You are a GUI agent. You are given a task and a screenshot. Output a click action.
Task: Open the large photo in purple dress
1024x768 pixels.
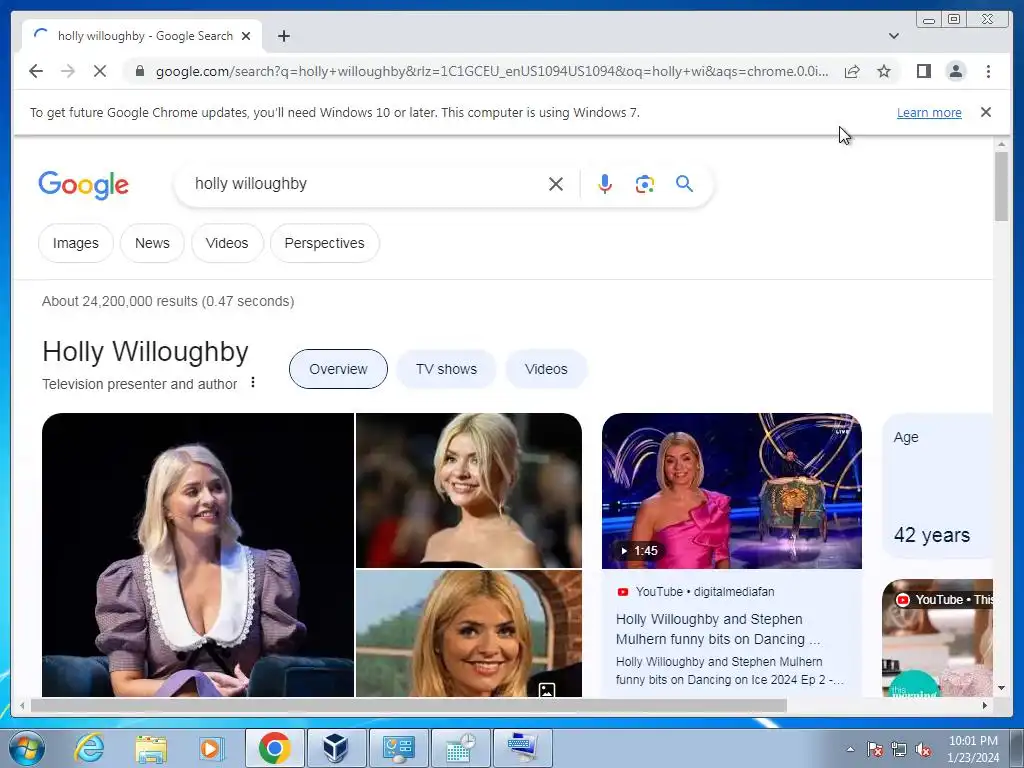[198, 554]
